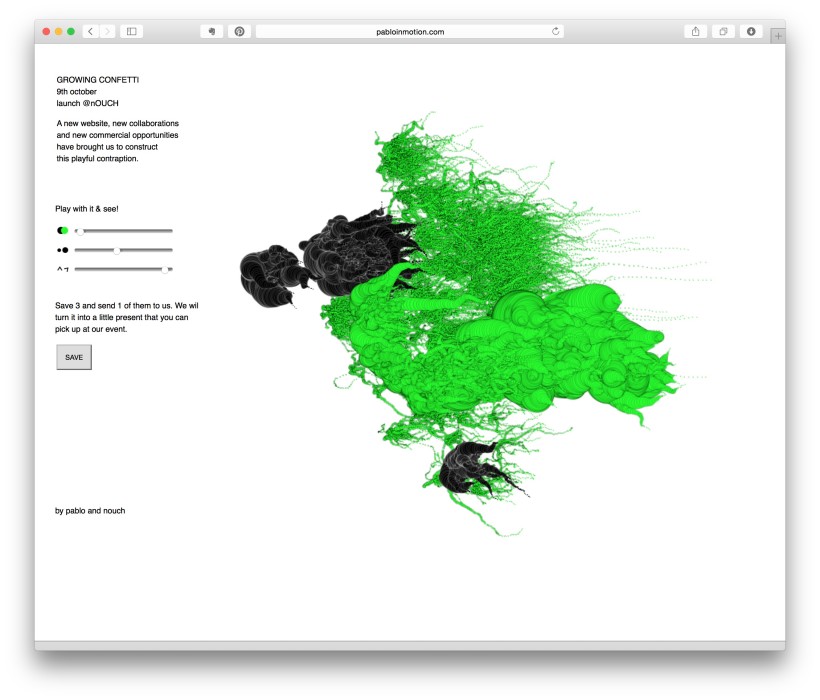This screenshot has height=700, width=820.
Task: Click the black and green circles icon
Action: click(x=62, y=231)
